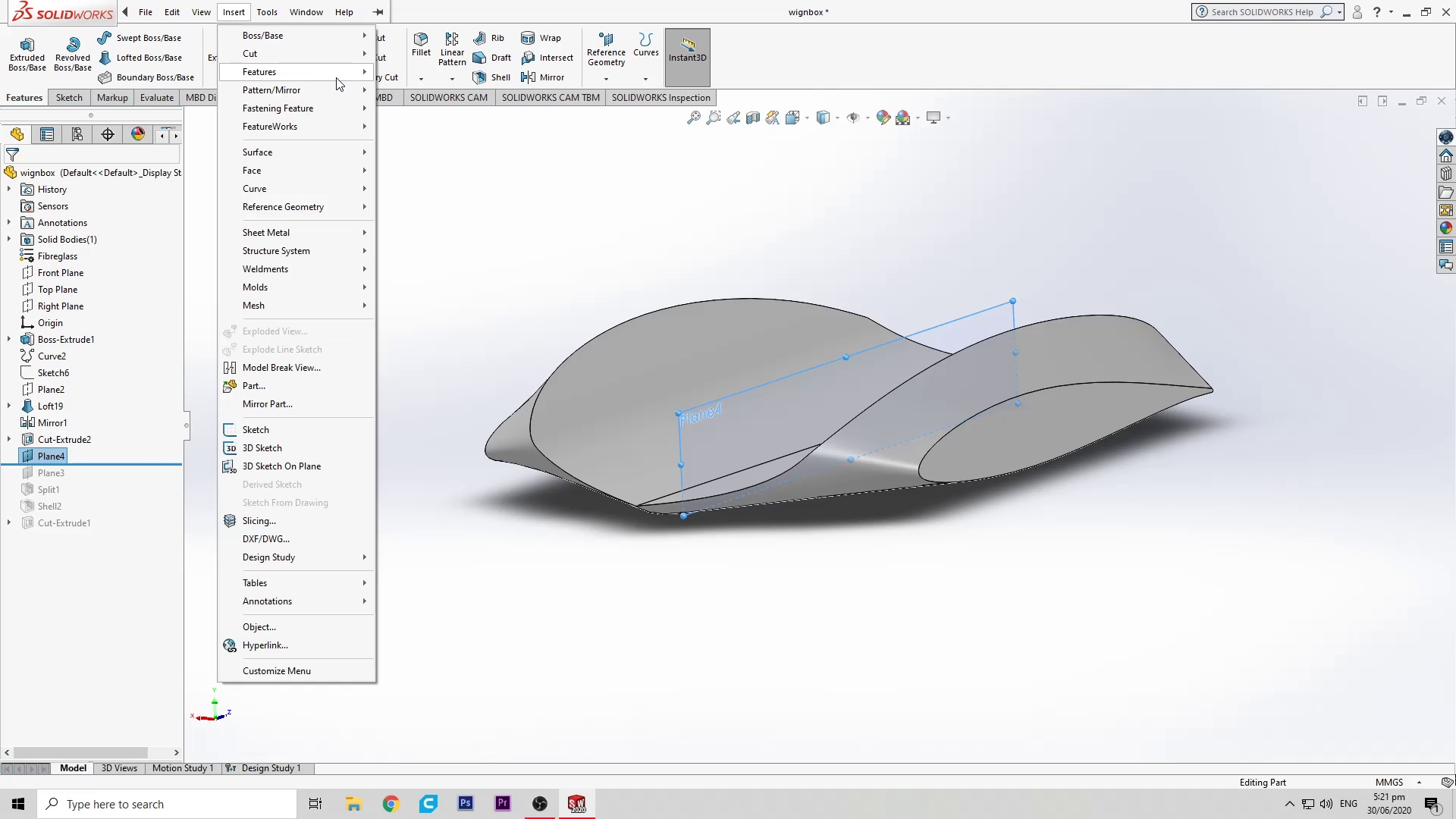Open the ConfigurationManager tab icon
This screenshot has height=819, width=1456.
tap(77, 135)
